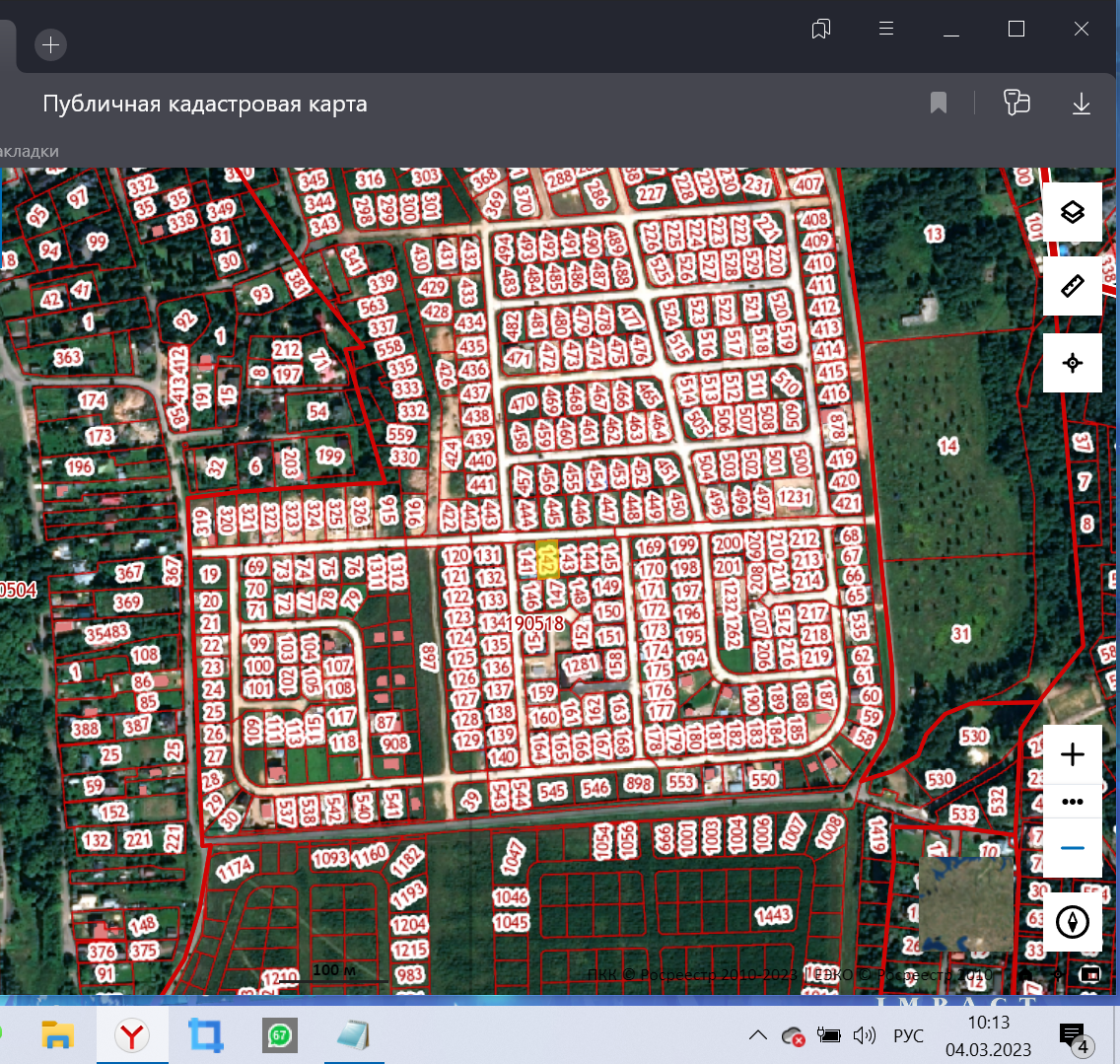
Task: Adjust the system volume from tray
Action: (x=865, y=1035)
